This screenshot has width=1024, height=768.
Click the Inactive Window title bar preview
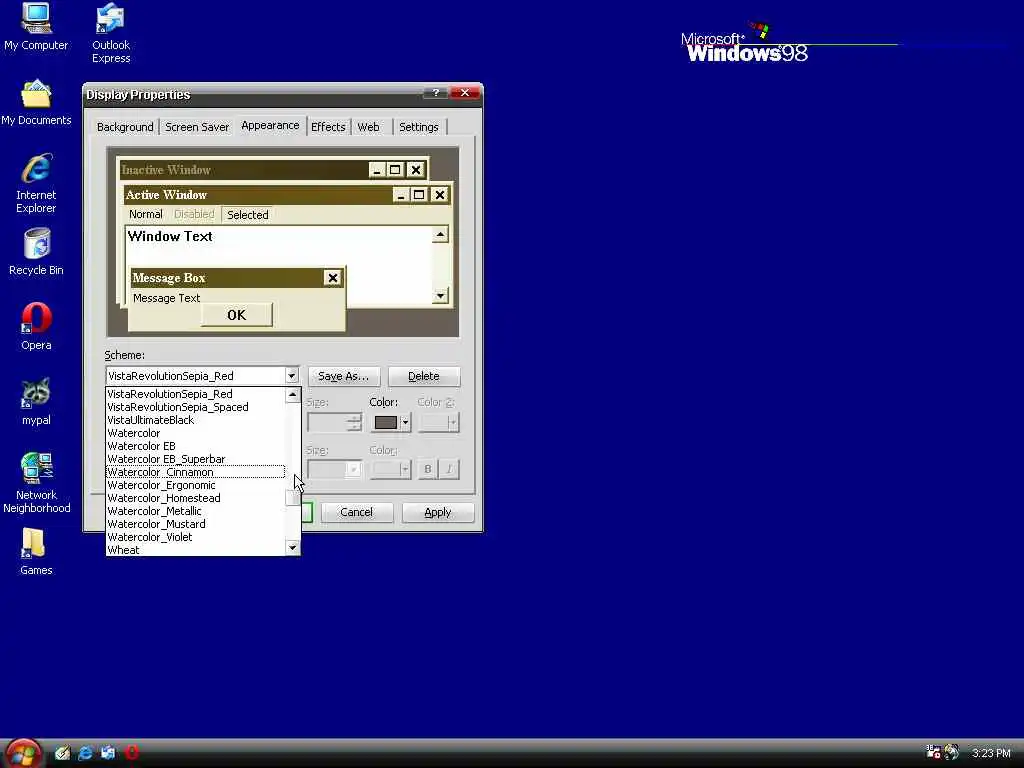pyautogui.click(x=244, y=170)
